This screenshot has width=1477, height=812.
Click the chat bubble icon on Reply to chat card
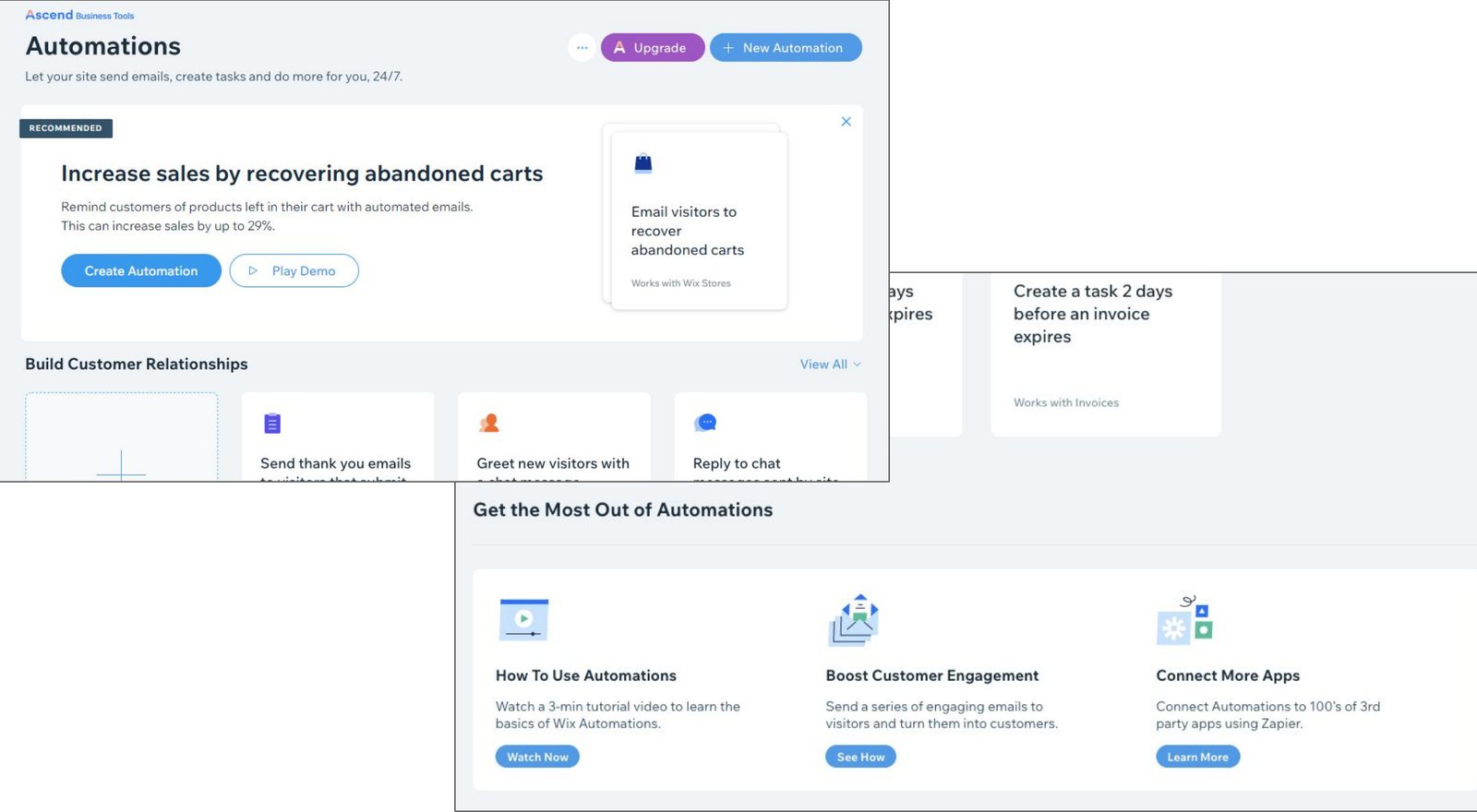pyautogui.click(x=705, y=423)
